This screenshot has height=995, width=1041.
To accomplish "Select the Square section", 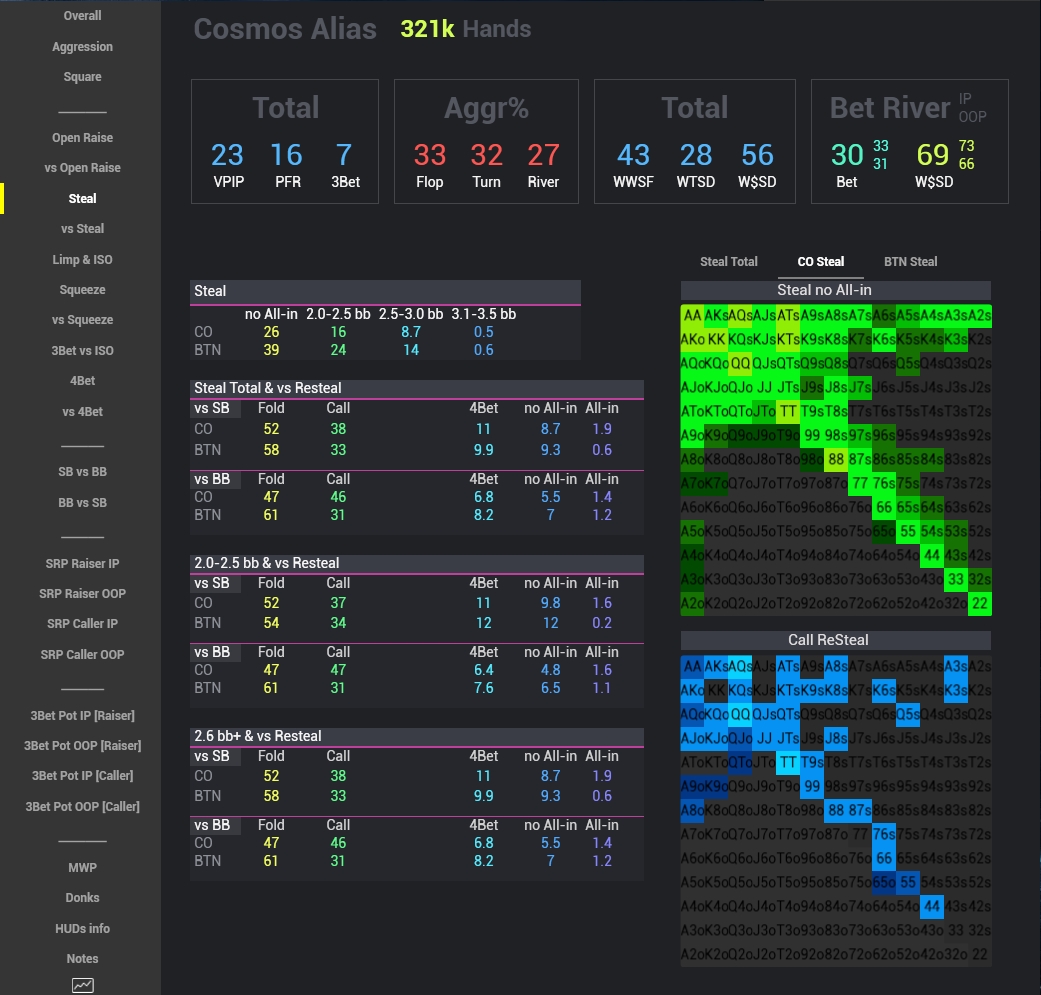I will tap(82, 76).
